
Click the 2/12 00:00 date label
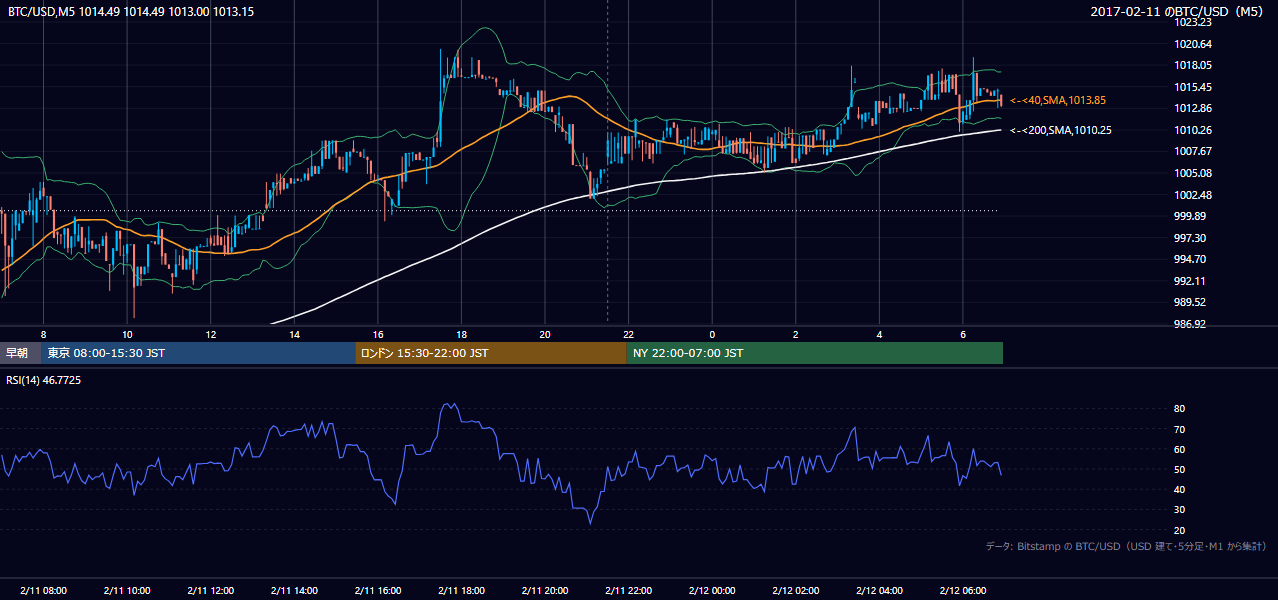pos(712,590)
